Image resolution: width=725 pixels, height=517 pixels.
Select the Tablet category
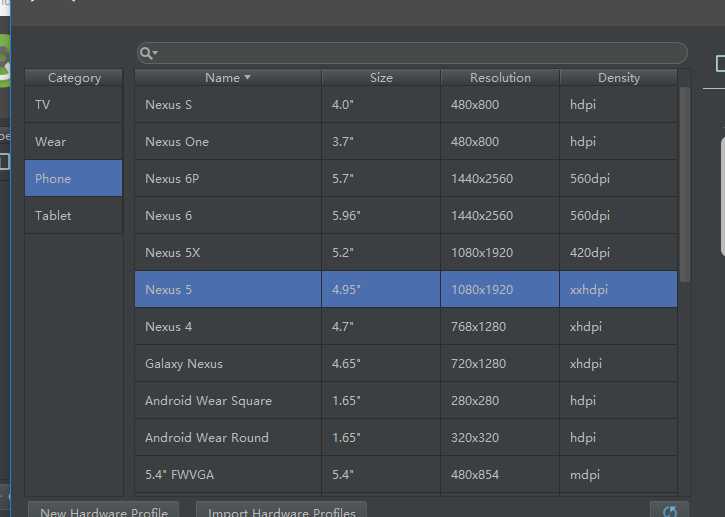(x=74, y=215)
